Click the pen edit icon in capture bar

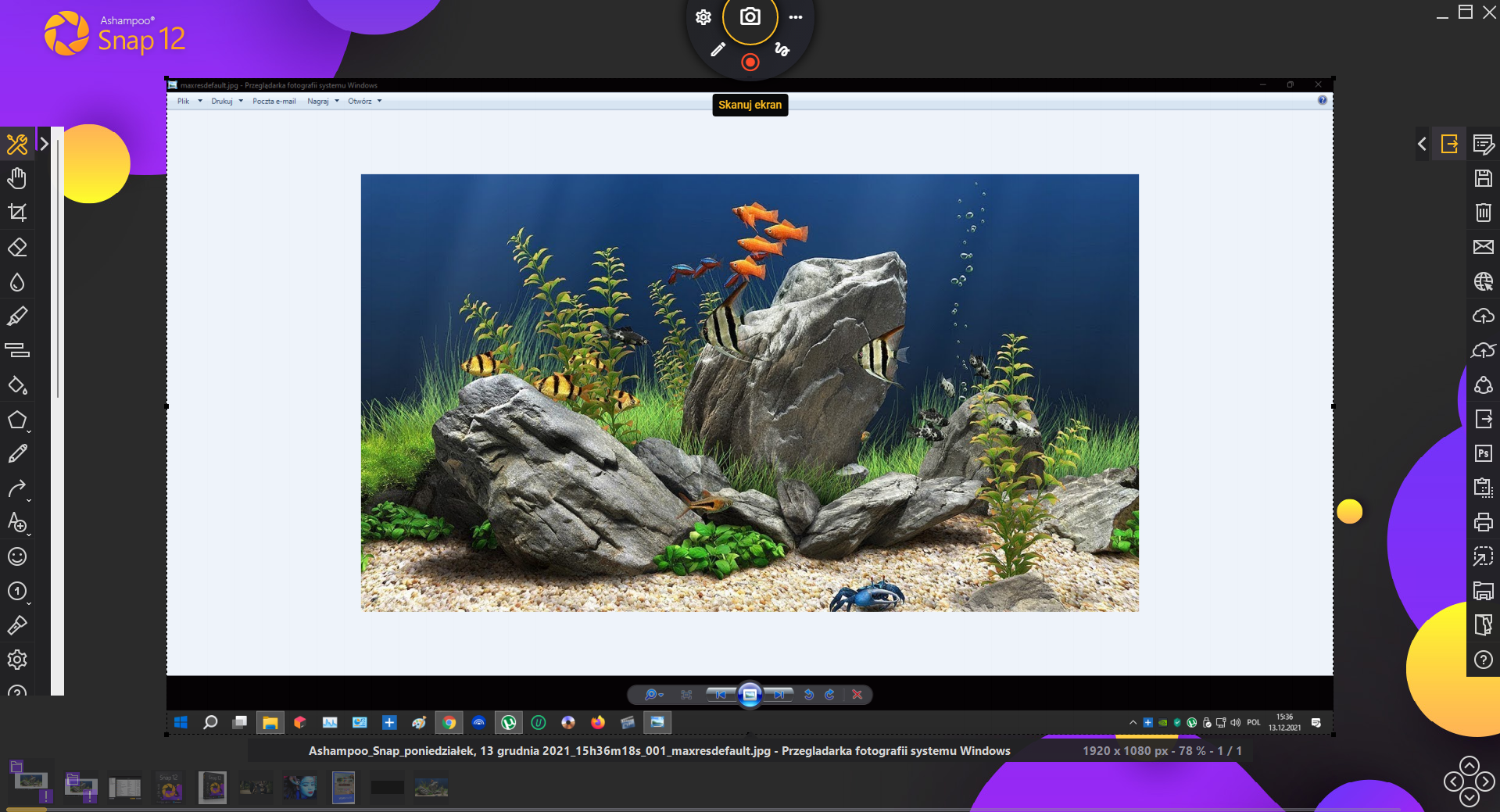pos(718,50)
